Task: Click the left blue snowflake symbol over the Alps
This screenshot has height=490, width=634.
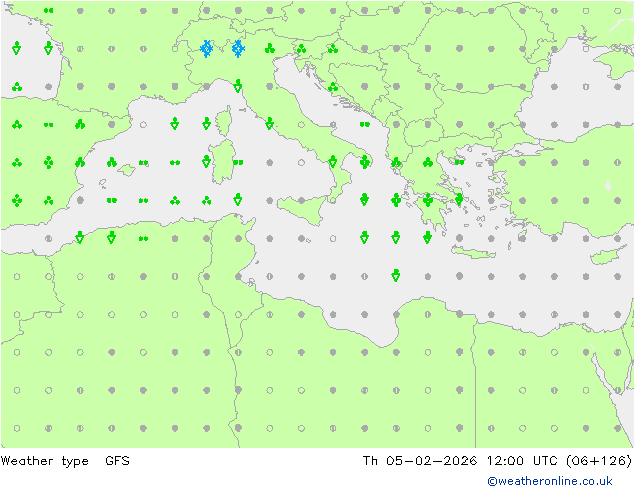Action: click(x=207, y=49)
